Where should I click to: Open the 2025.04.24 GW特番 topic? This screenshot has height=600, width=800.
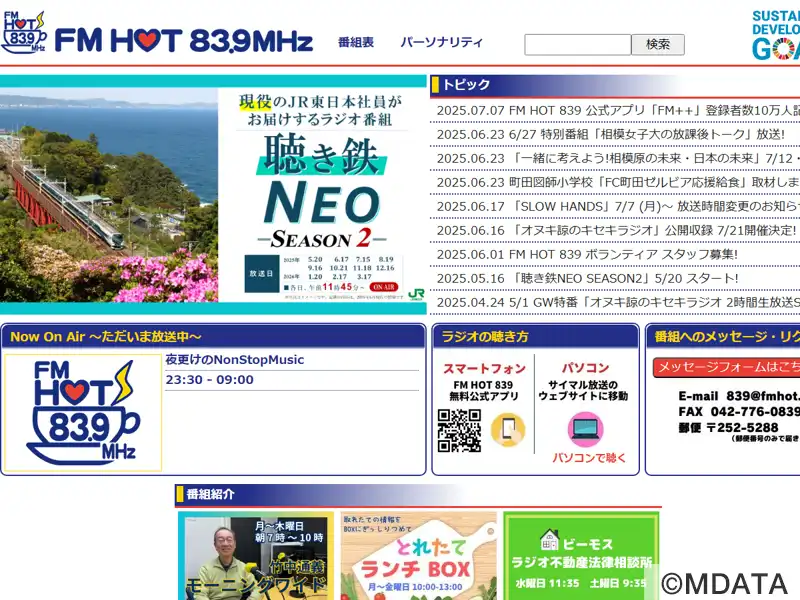pos(618,302)
